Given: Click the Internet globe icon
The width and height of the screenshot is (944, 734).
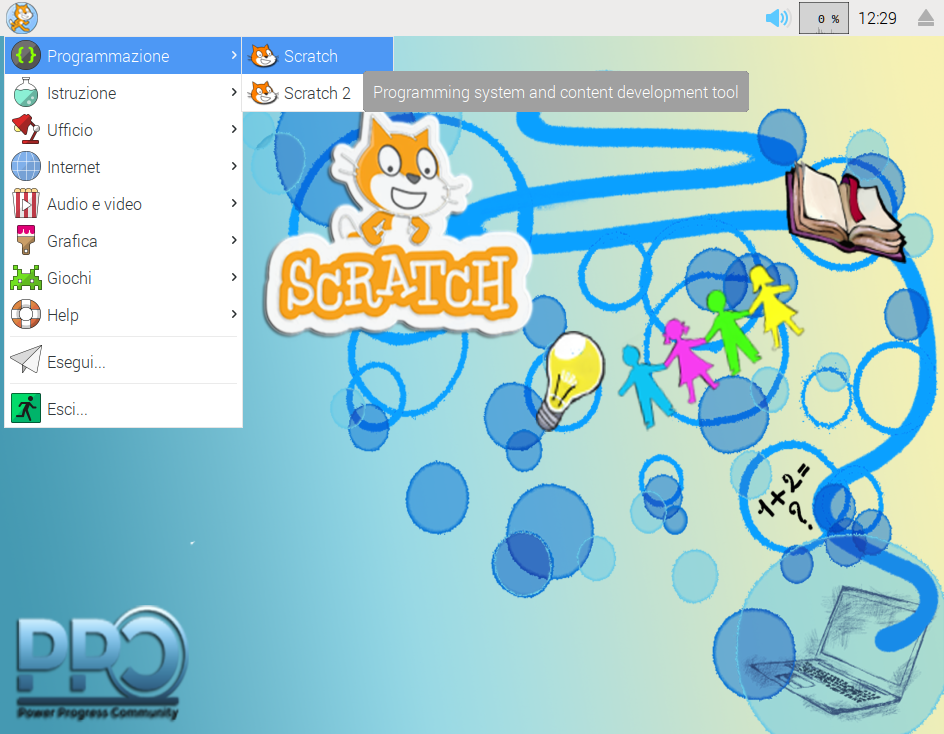Looking at the screenshot, I should pyautogui.click(x=26, y=166).
